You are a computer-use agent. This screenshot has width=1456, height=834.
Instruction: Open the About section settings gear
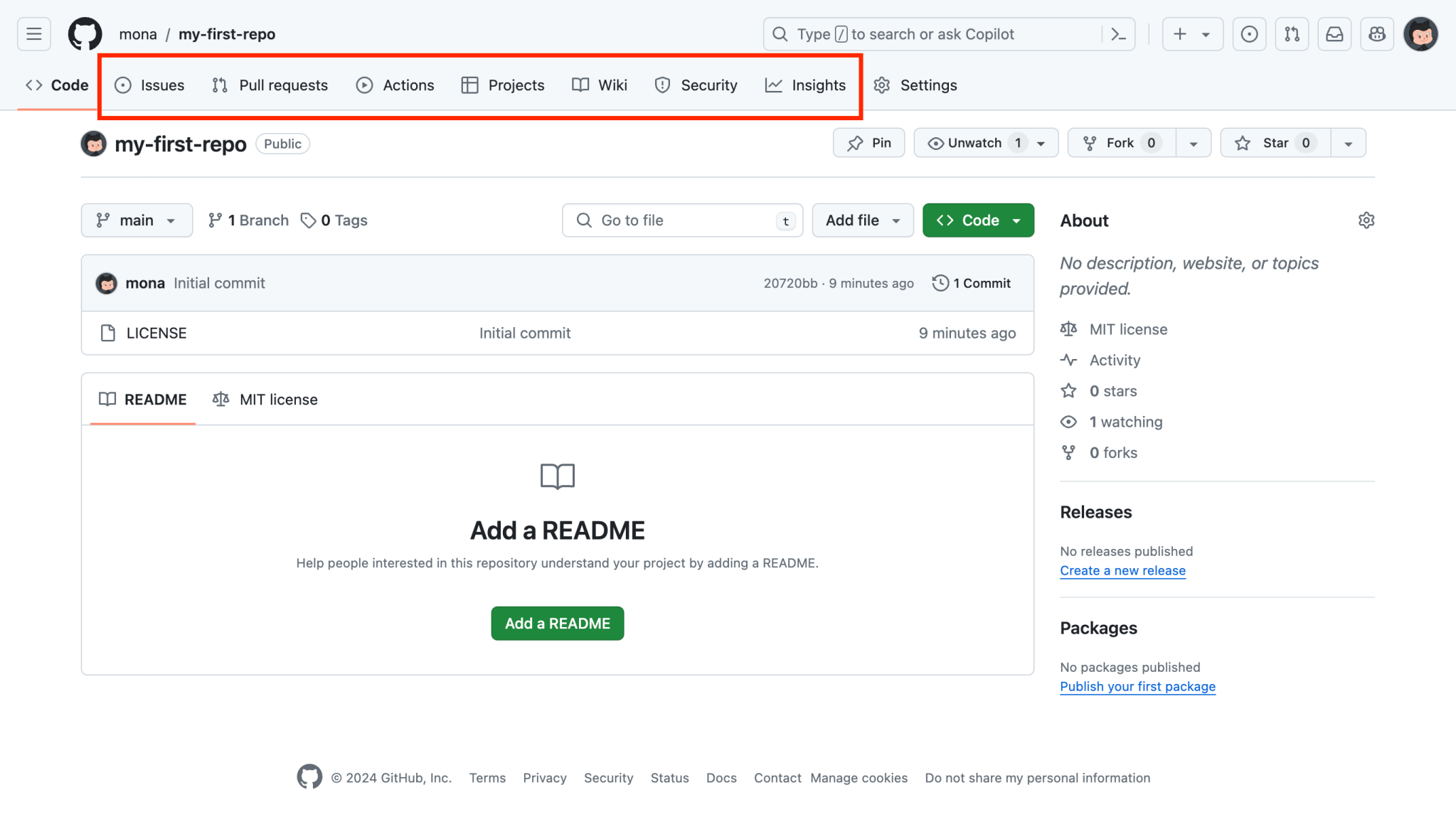tap(1366, 220)
